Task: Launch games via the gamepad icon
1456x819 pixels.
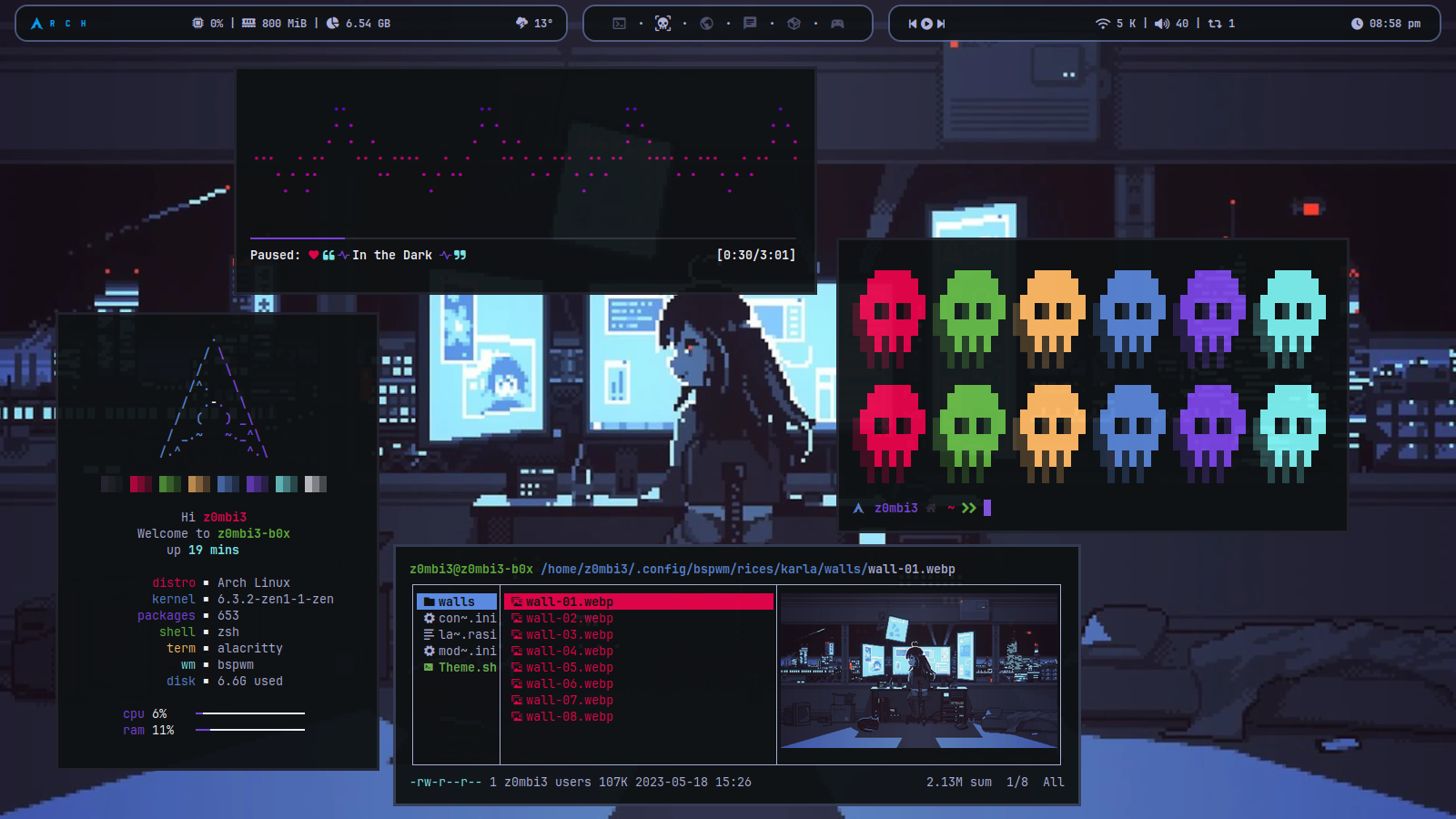Action: tap(837, 23)
